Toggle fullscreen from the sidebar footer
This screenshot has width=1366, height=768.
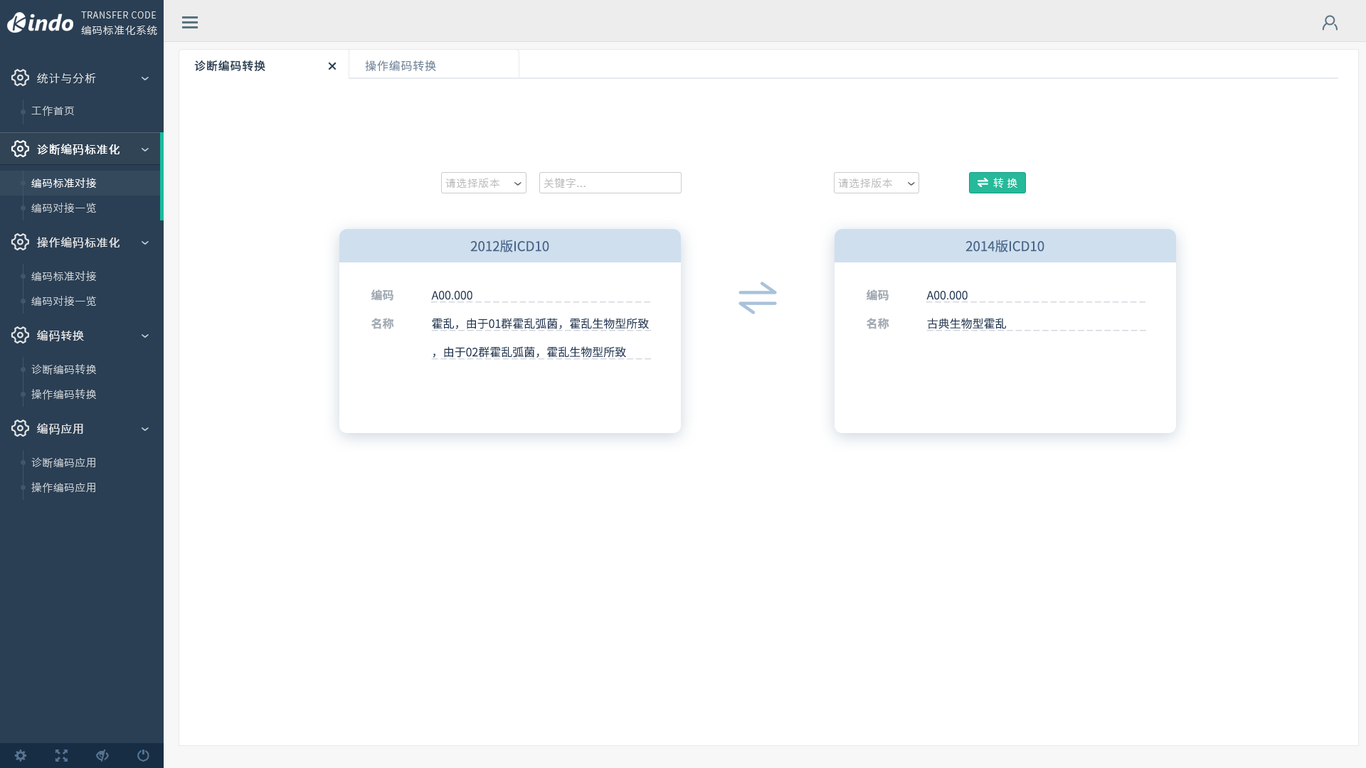61,756
